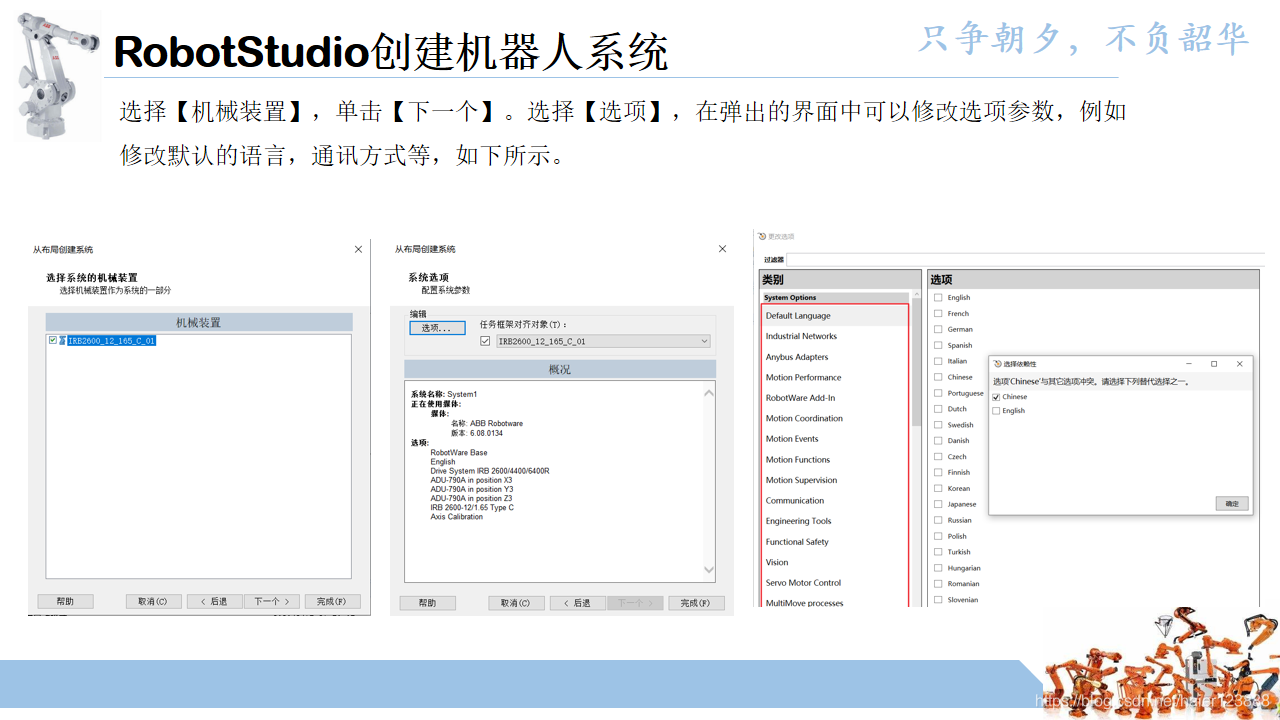Click the robot icon beside IRB2600_12_165_C_01
Image resolution: width=1280 pixels, height=720 pixels.
click(62, 341)
